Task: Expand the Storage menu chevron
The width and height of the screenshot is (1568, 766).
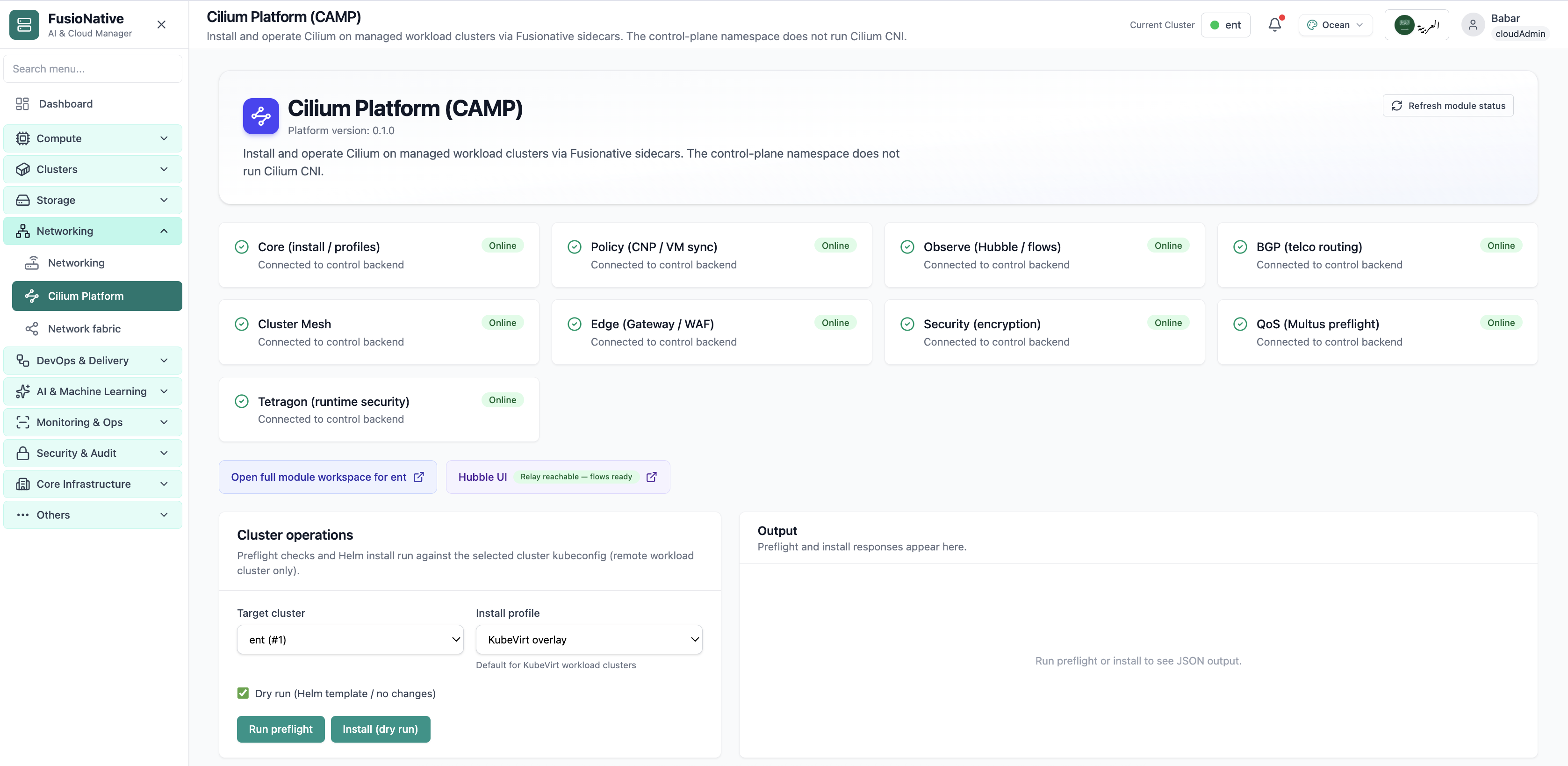Action: [164, 200]
